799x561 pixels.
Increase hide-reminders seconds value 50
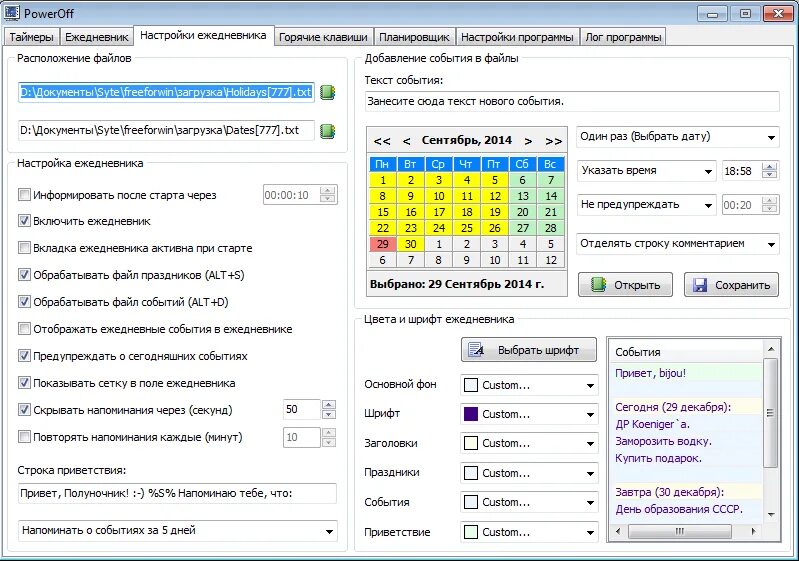329,405
